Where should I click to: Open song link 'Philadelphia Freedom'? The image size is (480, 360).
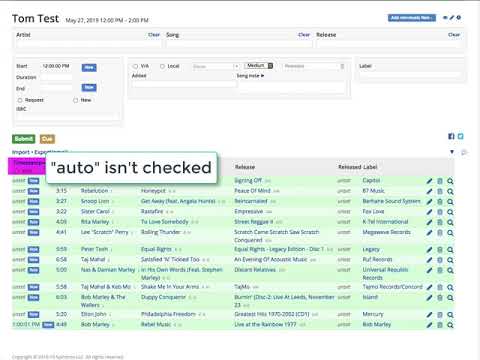click(x=168, y=314)
